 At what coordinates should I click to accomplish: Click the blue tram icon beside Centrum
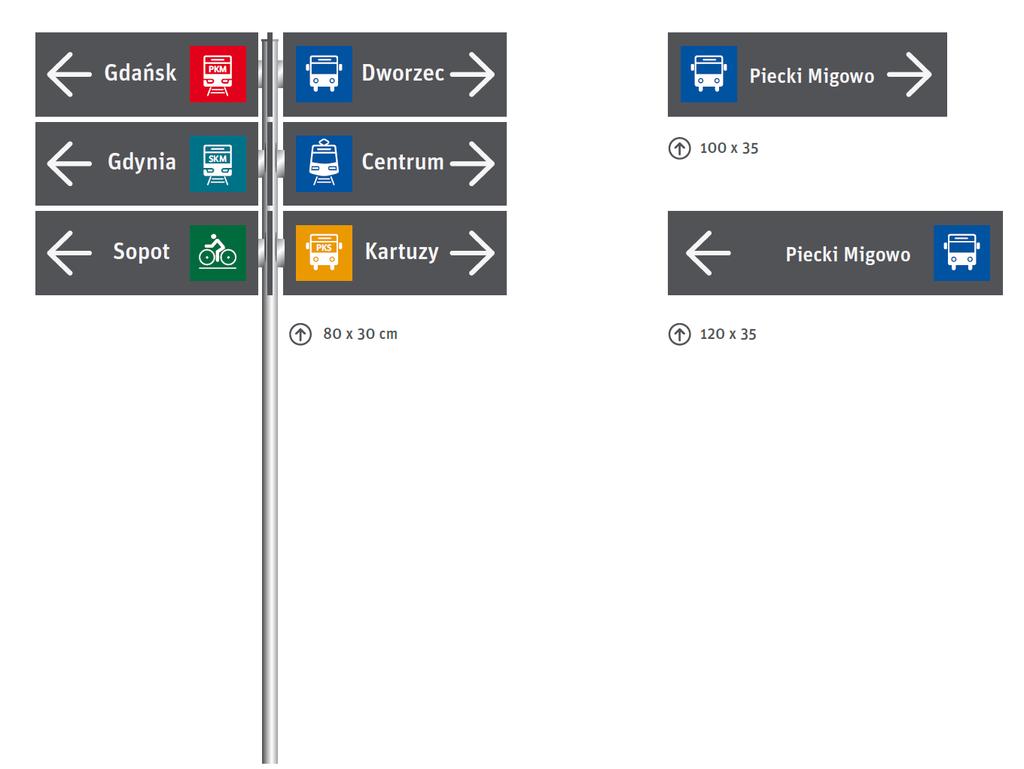[324, 163]
